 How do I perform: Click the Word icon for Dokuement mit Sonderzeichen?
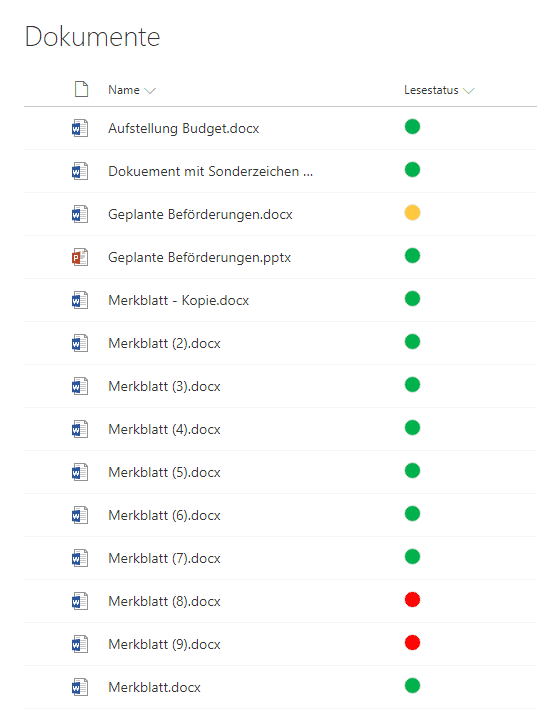point(80,171)
